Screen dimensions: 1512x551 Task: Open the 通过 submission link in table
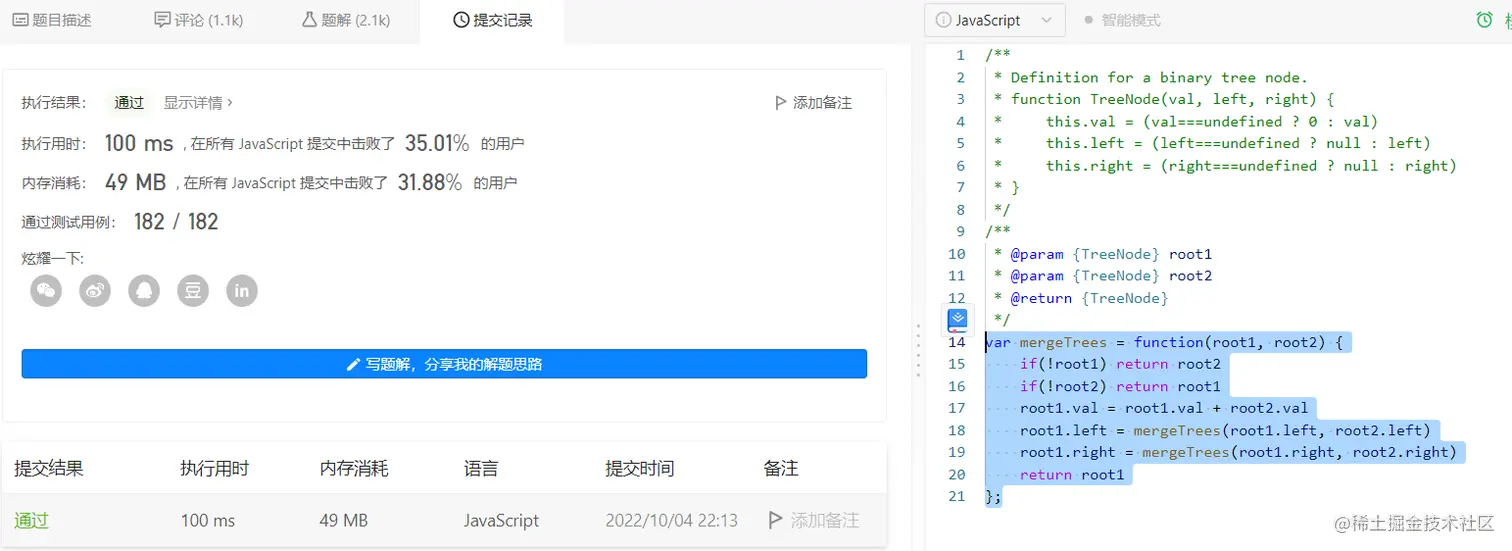tap(31, 520)
